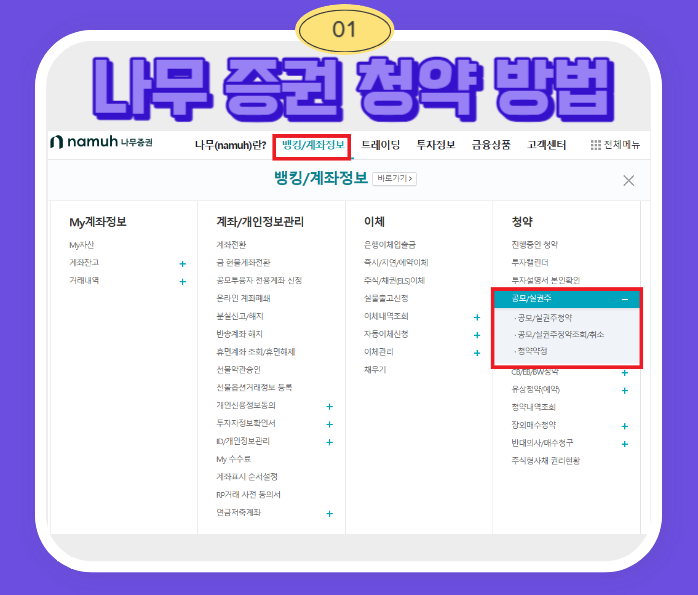Expand the 개인신용정보동의 plus icon
Image resolution: width=698 pixels, height=595 pixels.
pyautogui.click(x=329, y=406)
